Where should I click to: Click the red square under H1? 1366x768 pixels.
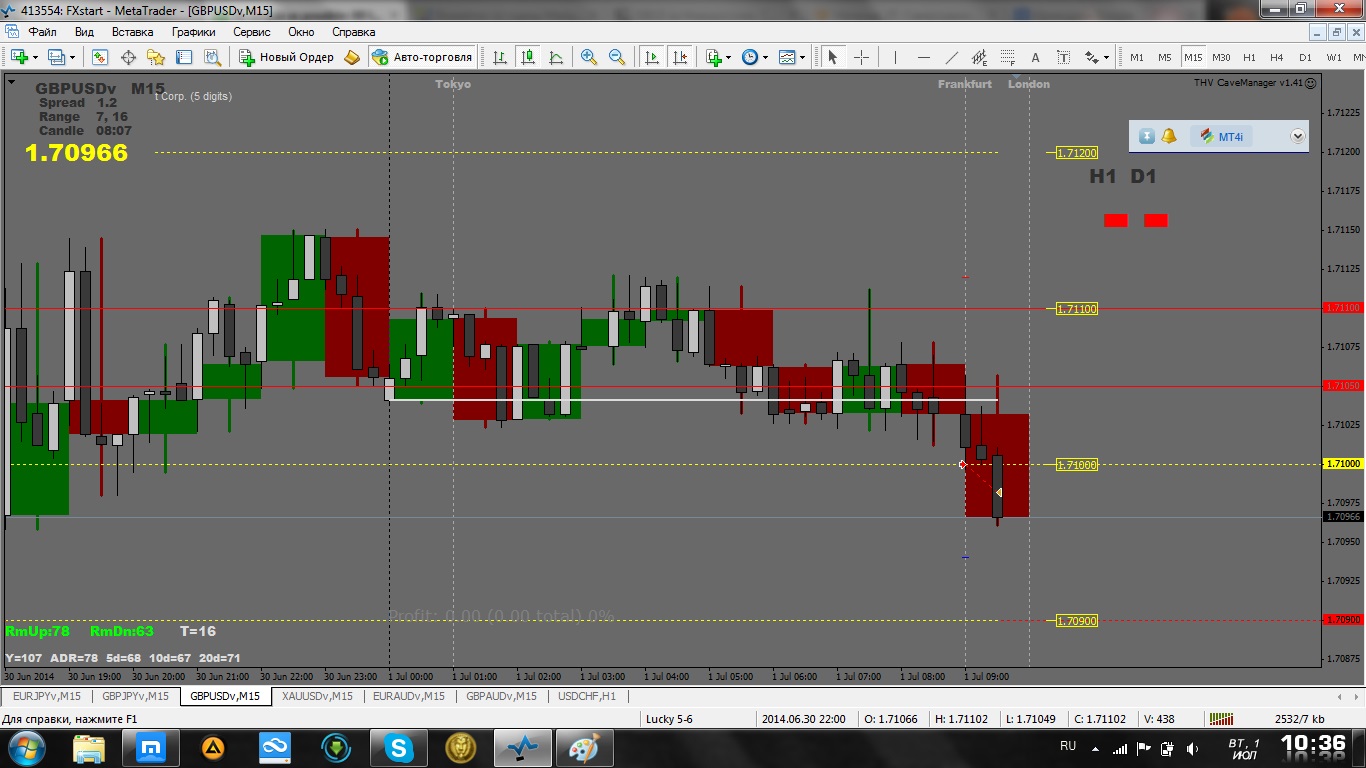point(1116,220)
